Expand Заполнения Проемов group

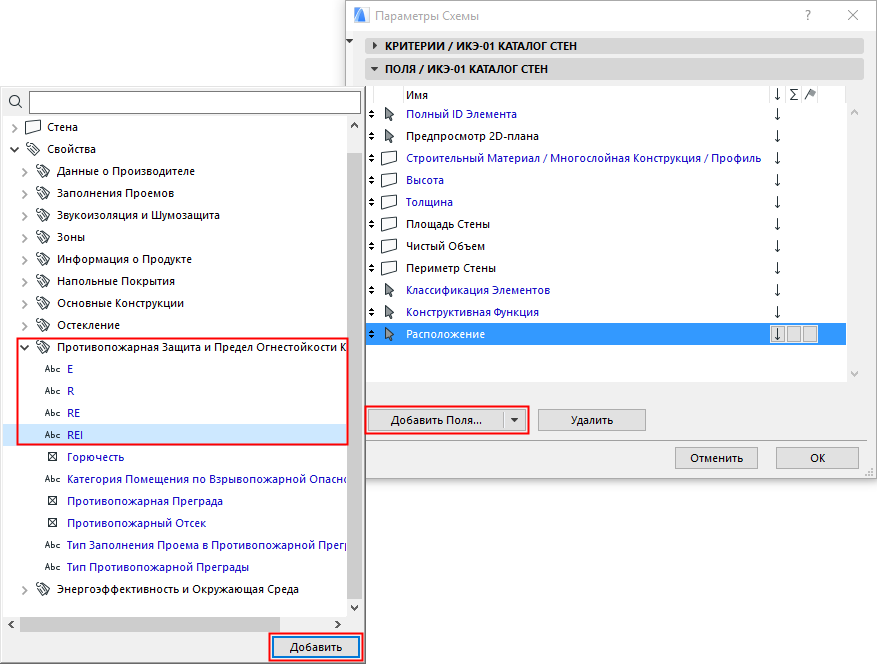coord(25,194)
